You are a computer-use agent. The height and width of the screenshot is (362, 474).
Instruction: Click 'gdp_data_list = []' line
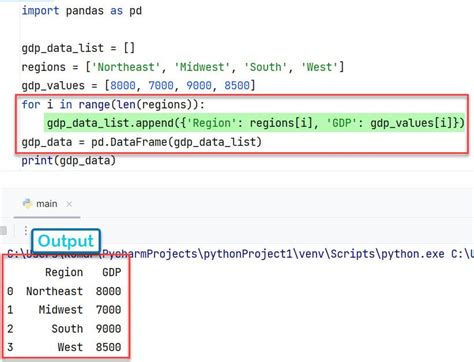pyautogui.click(x=78, y=48)
